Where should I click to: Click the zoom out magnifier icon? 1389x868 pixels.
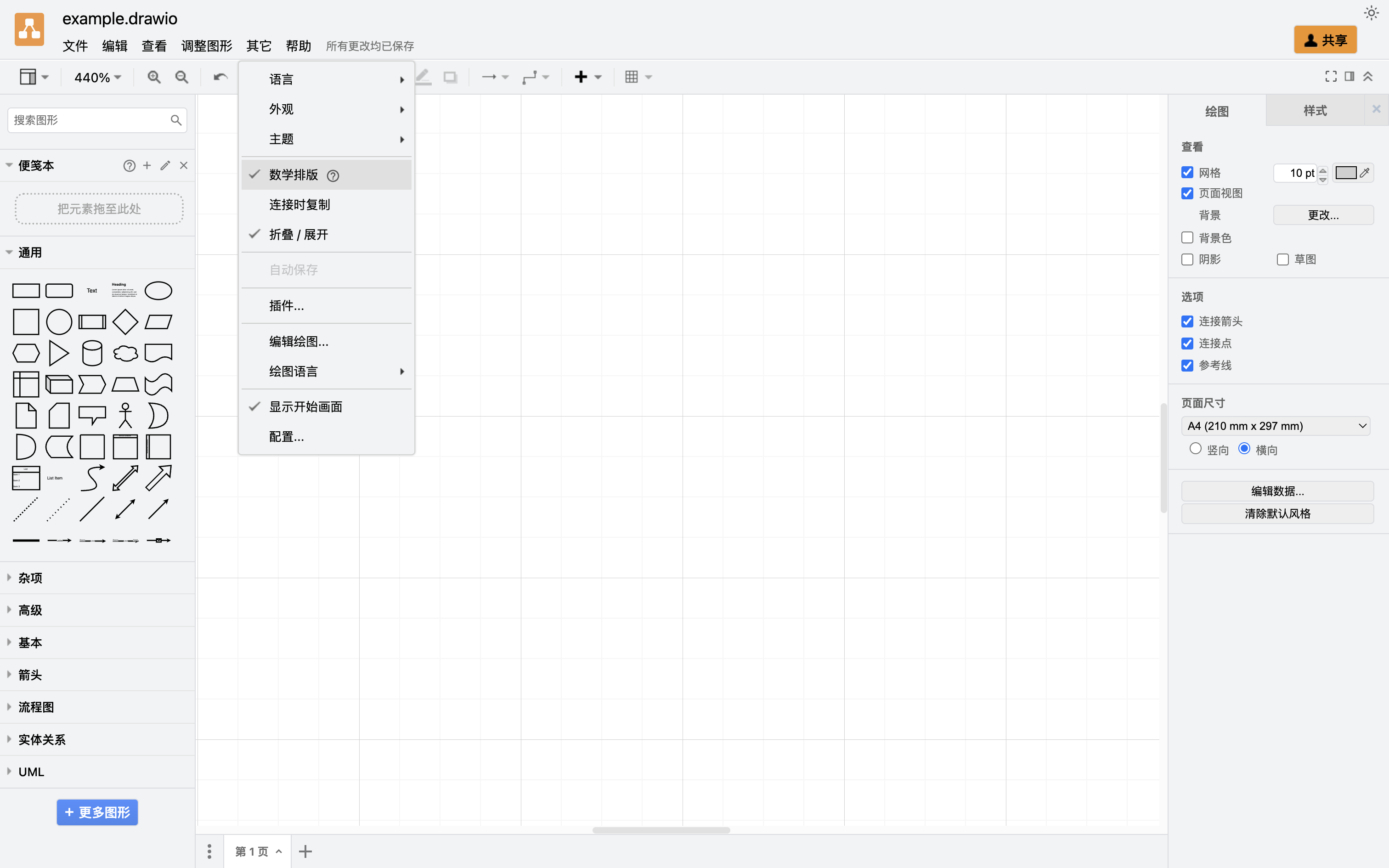(181, 77)
